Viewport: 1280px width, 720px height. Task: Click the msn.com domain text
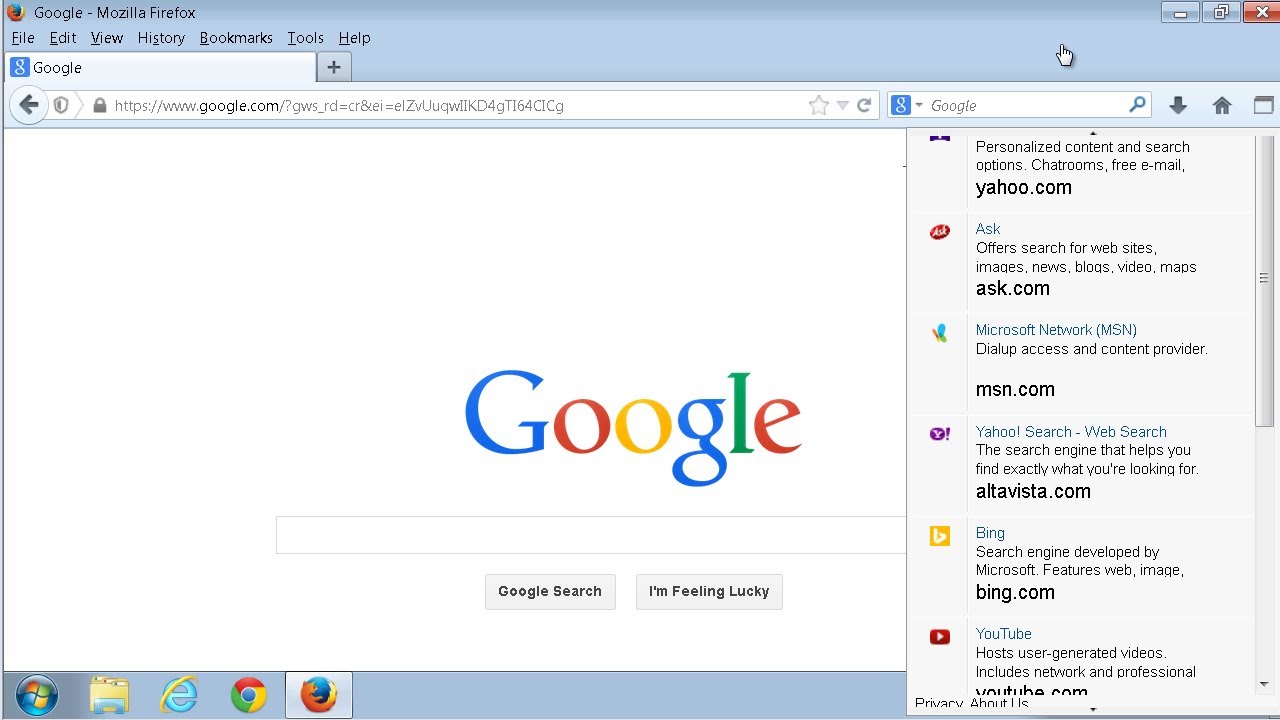pos(1015,389)
